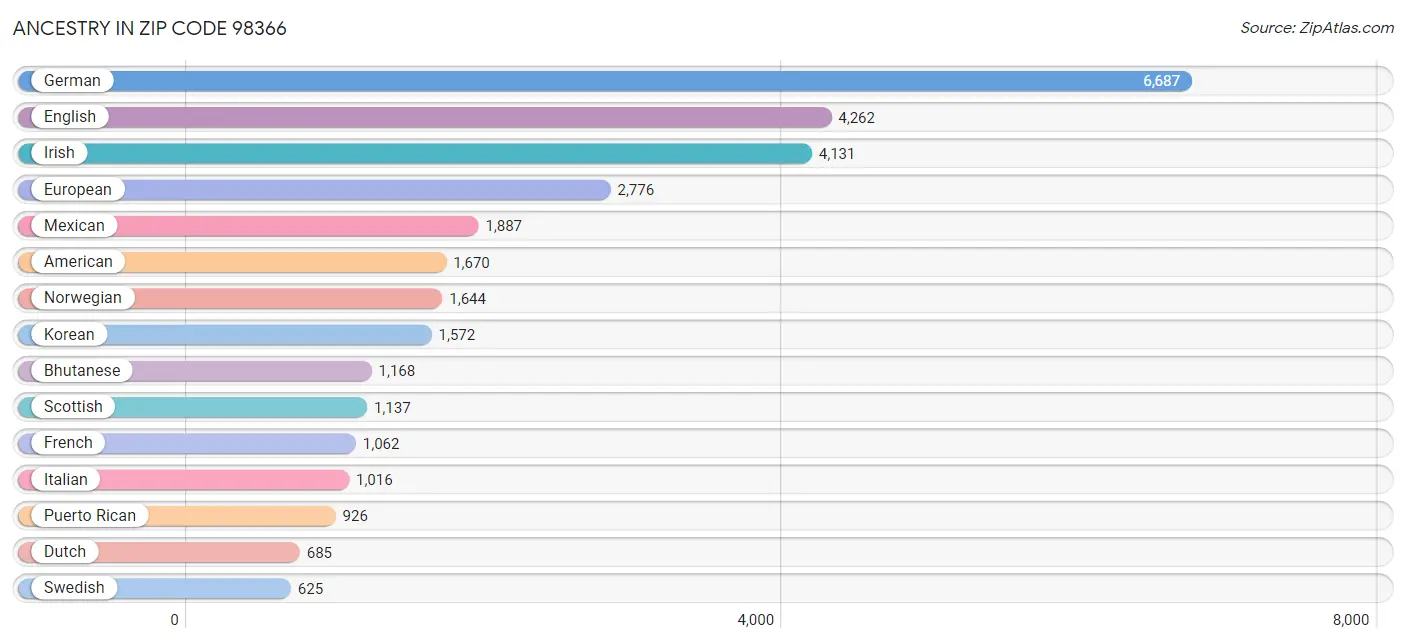This screenshot has width=1406, height=644.
Task: Click the 1,670 value next to American
Action: click(x=471, y=263)
